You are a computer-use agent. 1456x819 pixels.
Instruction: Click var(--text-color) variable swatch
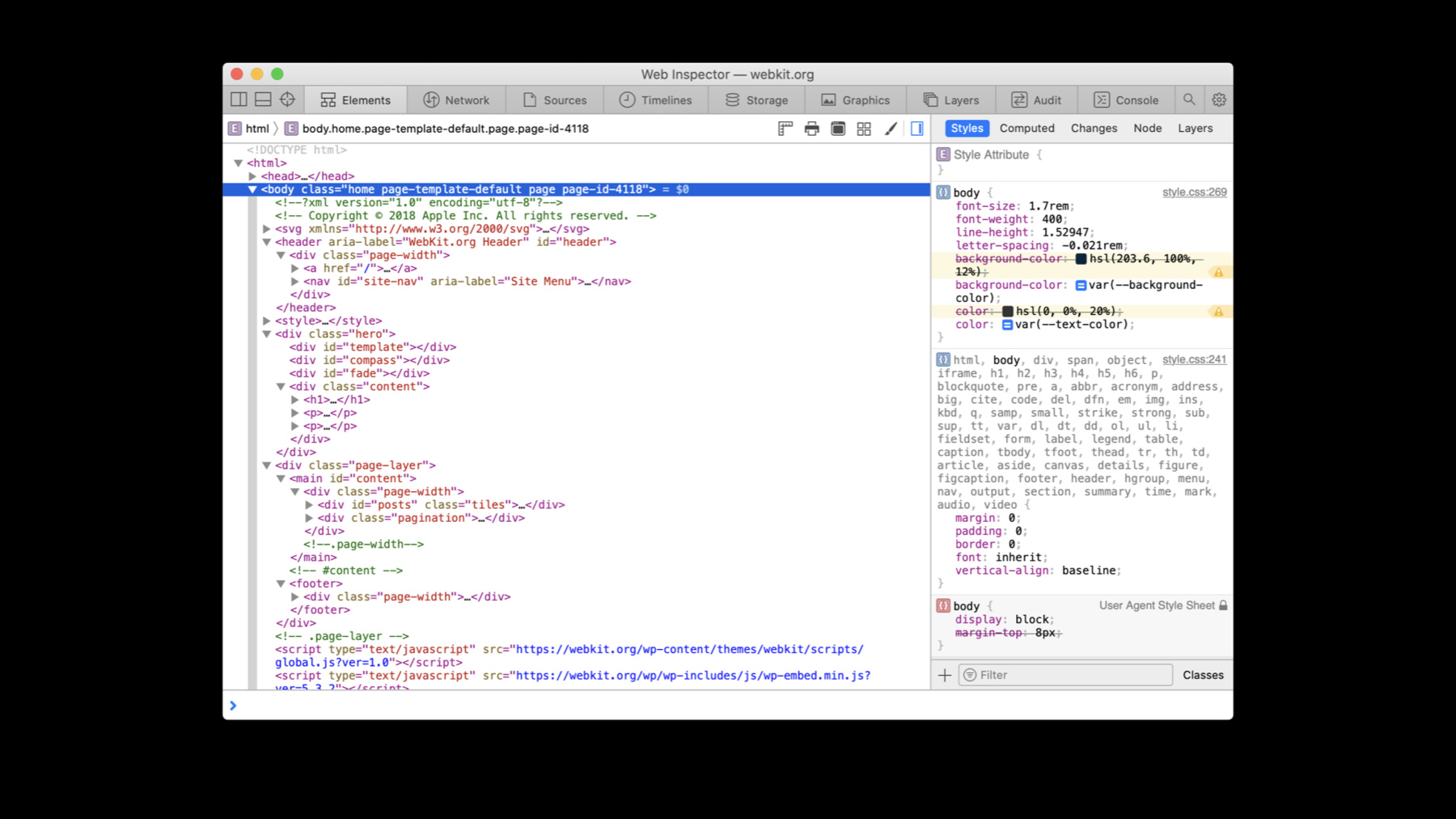pyautogui.click(x=1007, y=325)
